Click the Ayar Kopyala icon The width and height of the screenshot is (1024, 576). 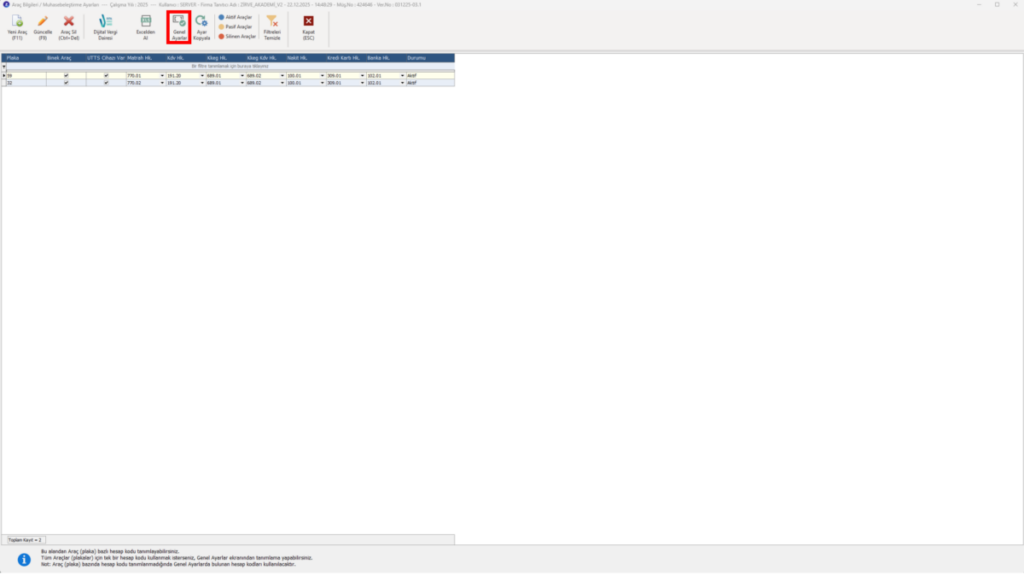201,22
